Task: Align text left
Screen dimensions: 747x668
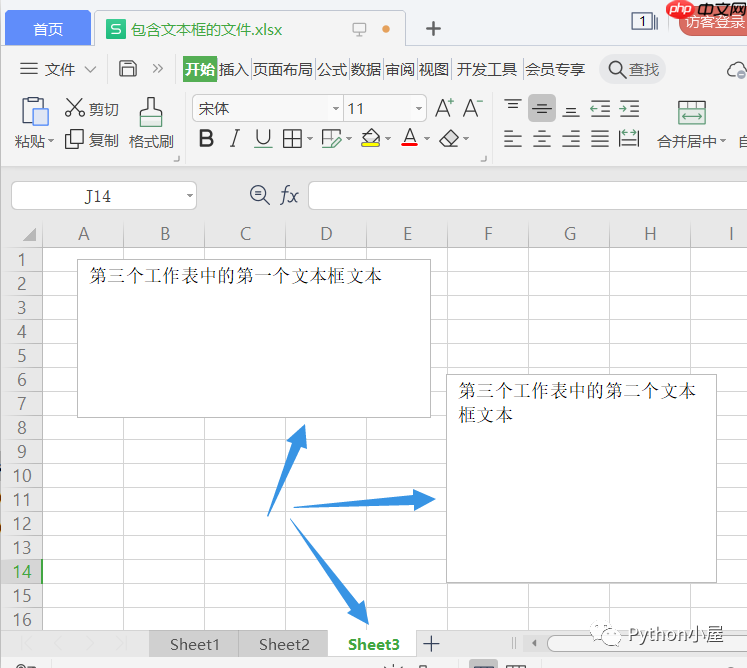Action: pyautogui.click(x=513, y=139)
